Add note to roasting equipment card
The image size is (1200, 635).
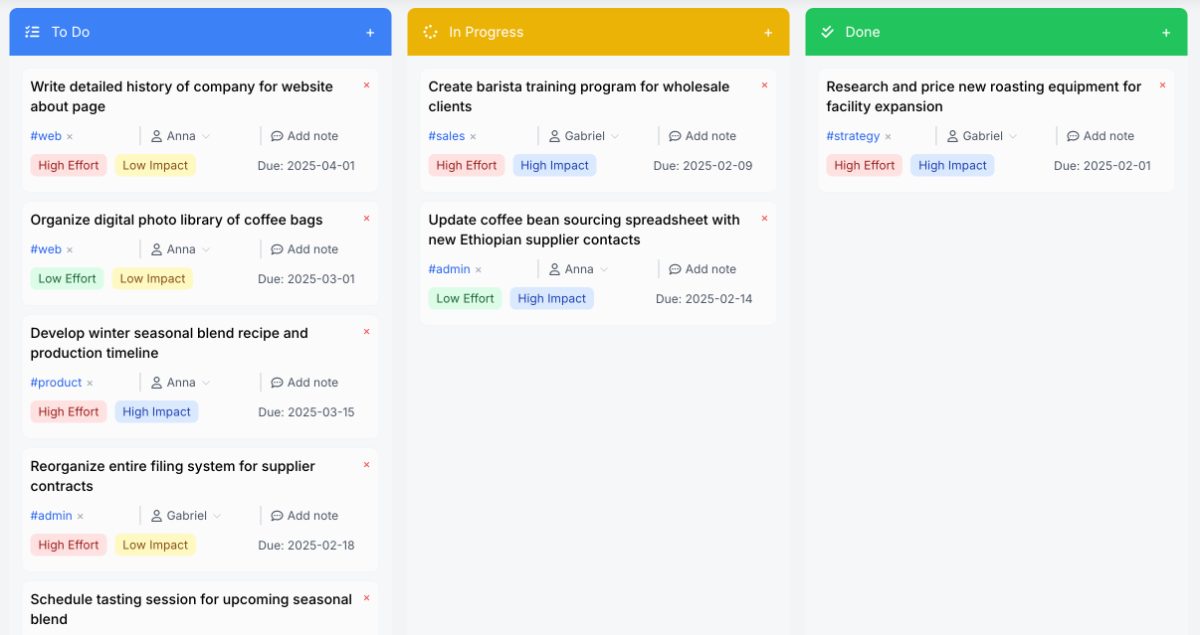pyautogui.click(x=1101, y=136)
